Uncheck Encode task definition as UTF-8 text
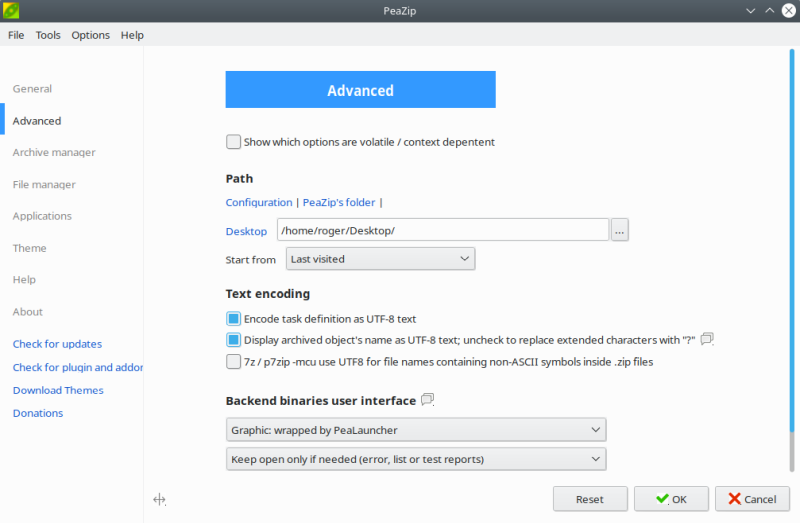This screenshot has width=800, height=523. coord(234,319)
